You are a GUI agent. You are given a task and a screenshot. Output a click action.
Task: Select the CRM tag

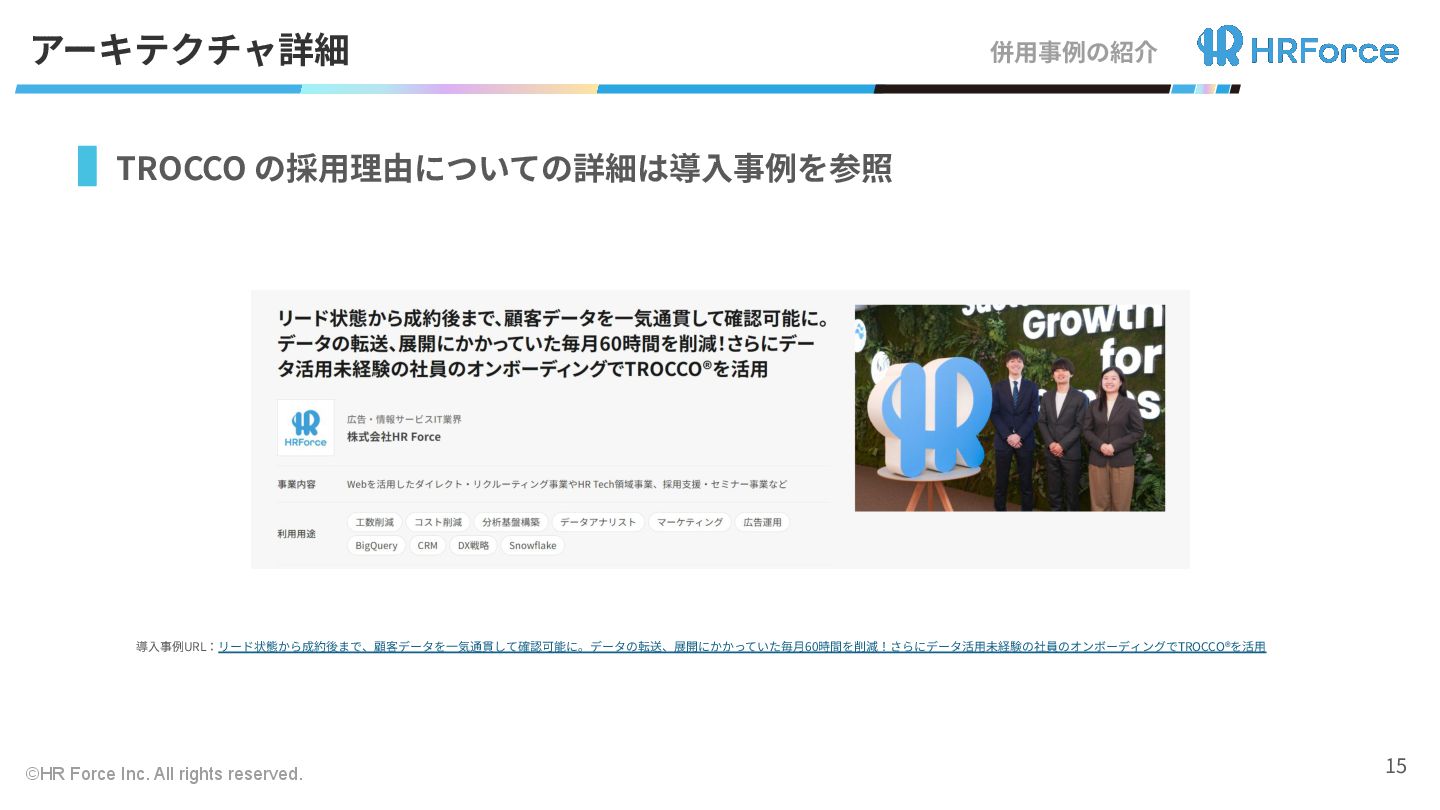(x=427, y=546)
